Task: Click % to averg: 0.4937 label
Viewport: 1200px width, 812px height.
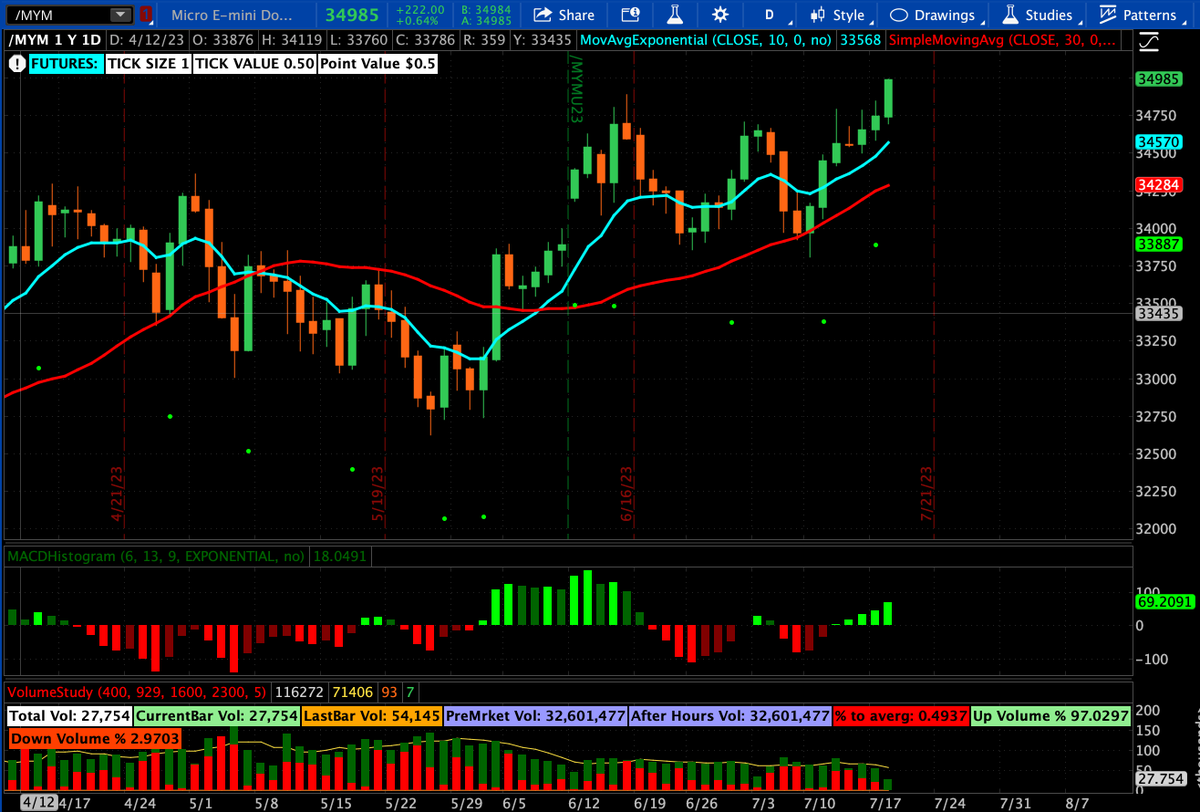Action: click(x=901, y=715)
